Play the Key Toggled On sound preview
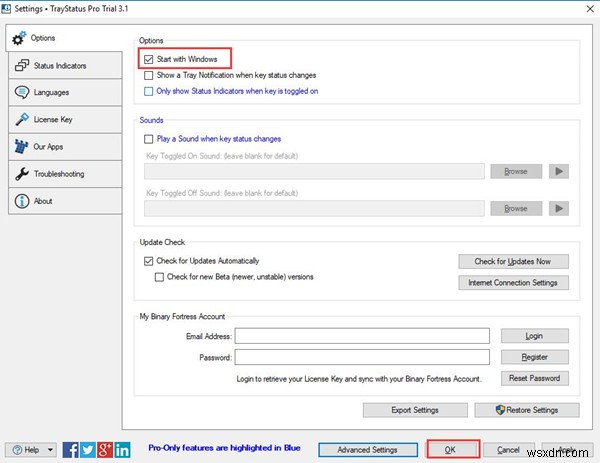The width and height of the screenshot is (600, 463). pyautogui.click(x=559, y=171)
